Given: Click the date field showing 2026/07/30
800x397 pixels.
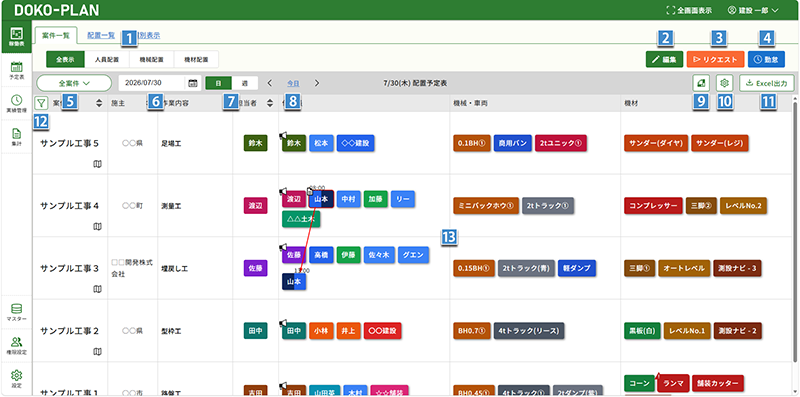Looking at the screenshot, I should [x=153, y=83].
